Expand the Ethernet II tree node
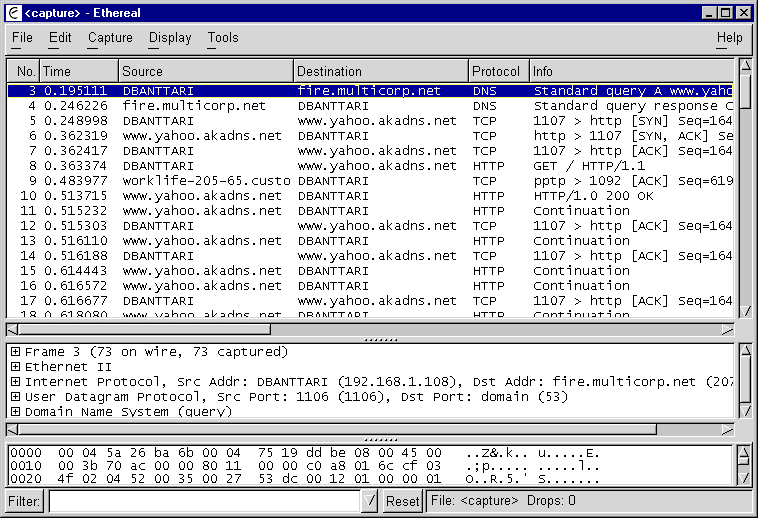This screenshot has height=518, width=758. (15, 367)
